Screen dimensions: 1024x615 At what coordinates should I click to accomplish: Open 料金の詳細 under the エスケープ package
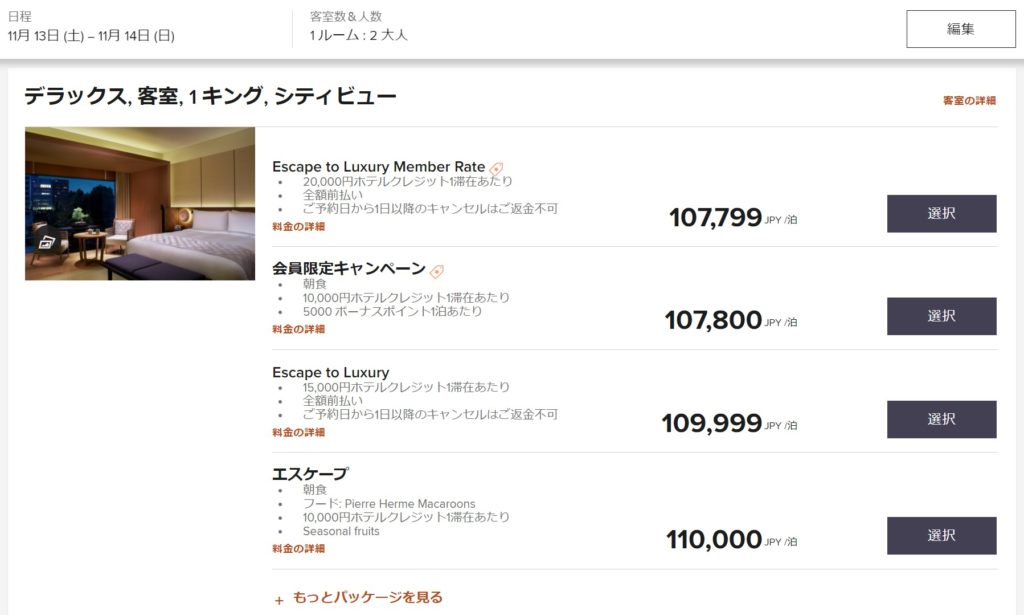point(298,549)
